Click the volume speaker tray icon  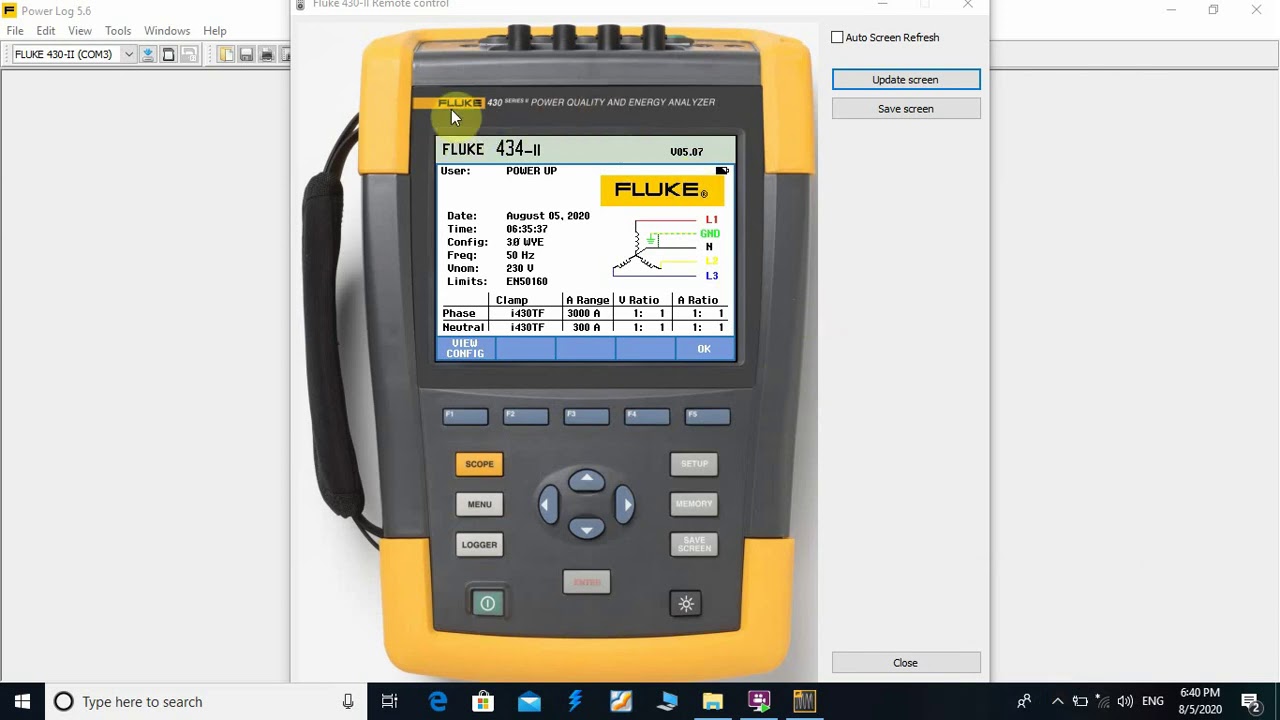[x=1125, y=701]
